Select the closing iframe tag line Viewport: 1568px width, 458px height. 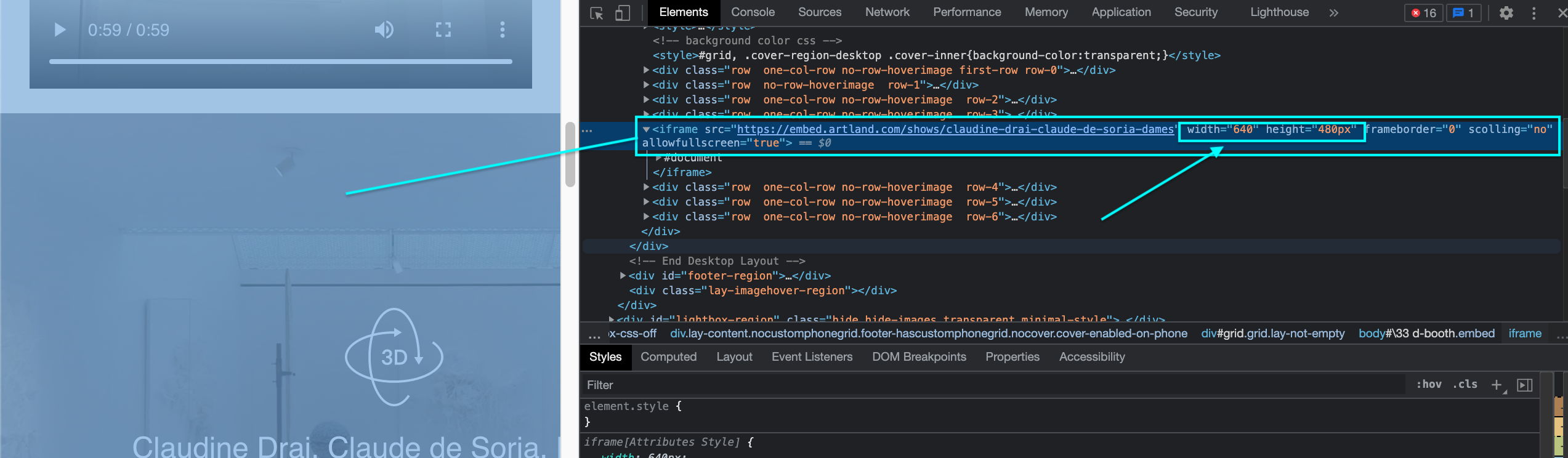682,172
